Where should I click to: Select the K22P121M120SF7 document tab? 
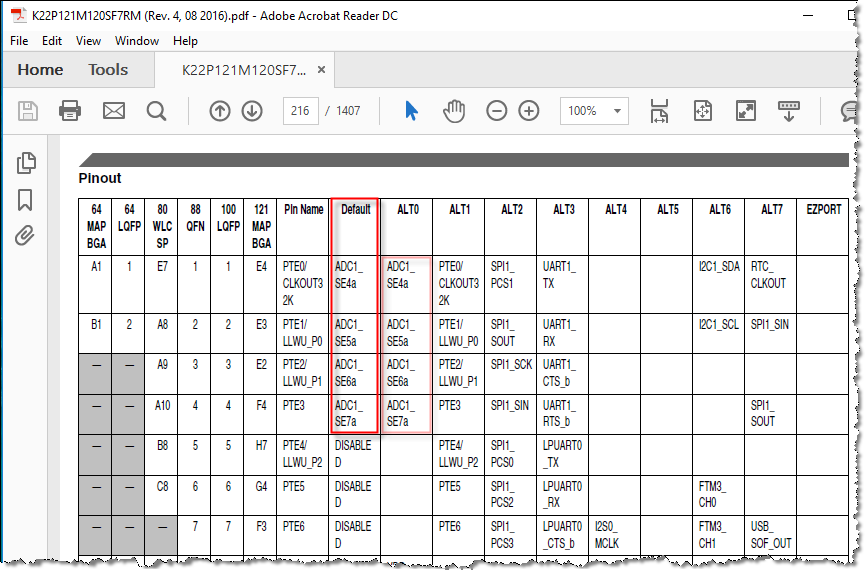click(243, 70)
